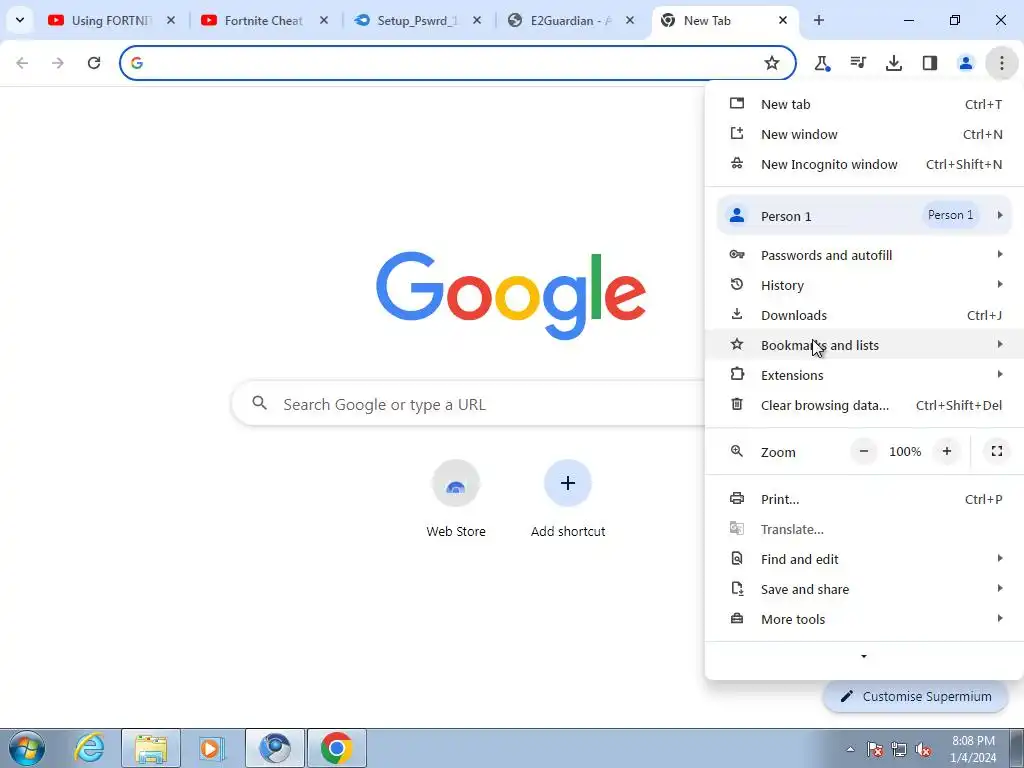Viewport: 1024px width, 768px height.
Task: Click the menu's bottom scroll-down arrow
Action: click(x=864, y=656)
